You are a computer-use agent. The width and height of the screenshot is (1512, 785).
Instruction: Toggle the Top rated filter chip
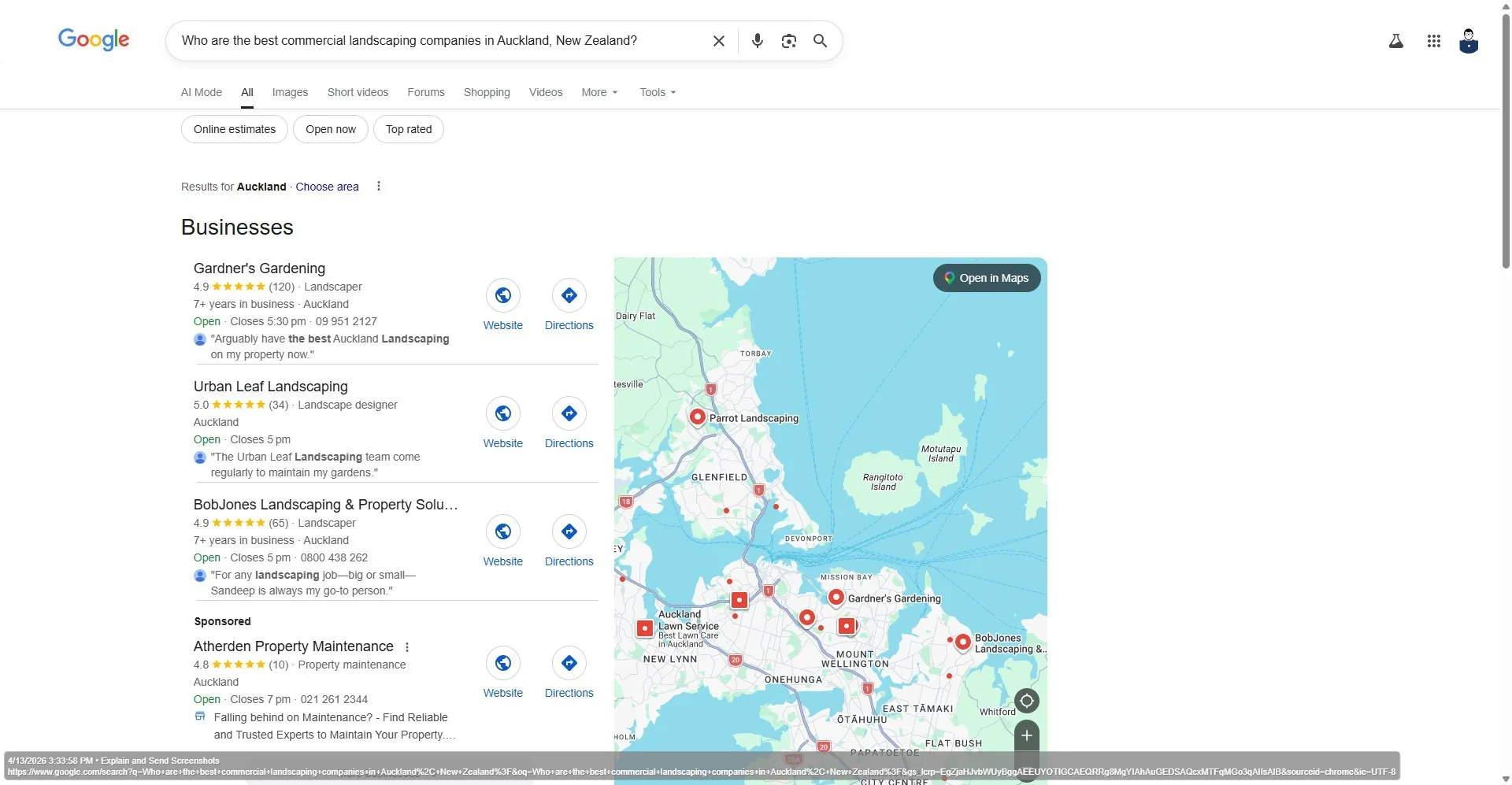pyautogui.click(x=409, y=129)
